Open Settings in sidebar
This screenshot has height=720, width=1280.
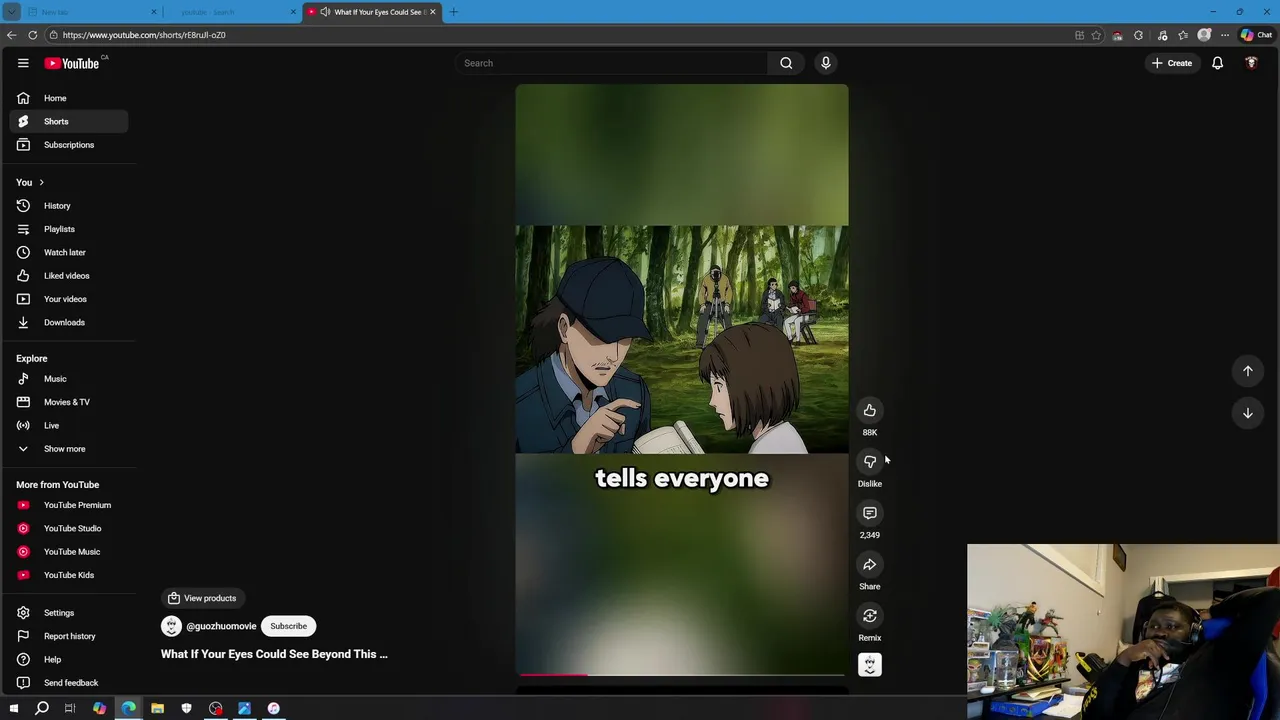point(68,613)
